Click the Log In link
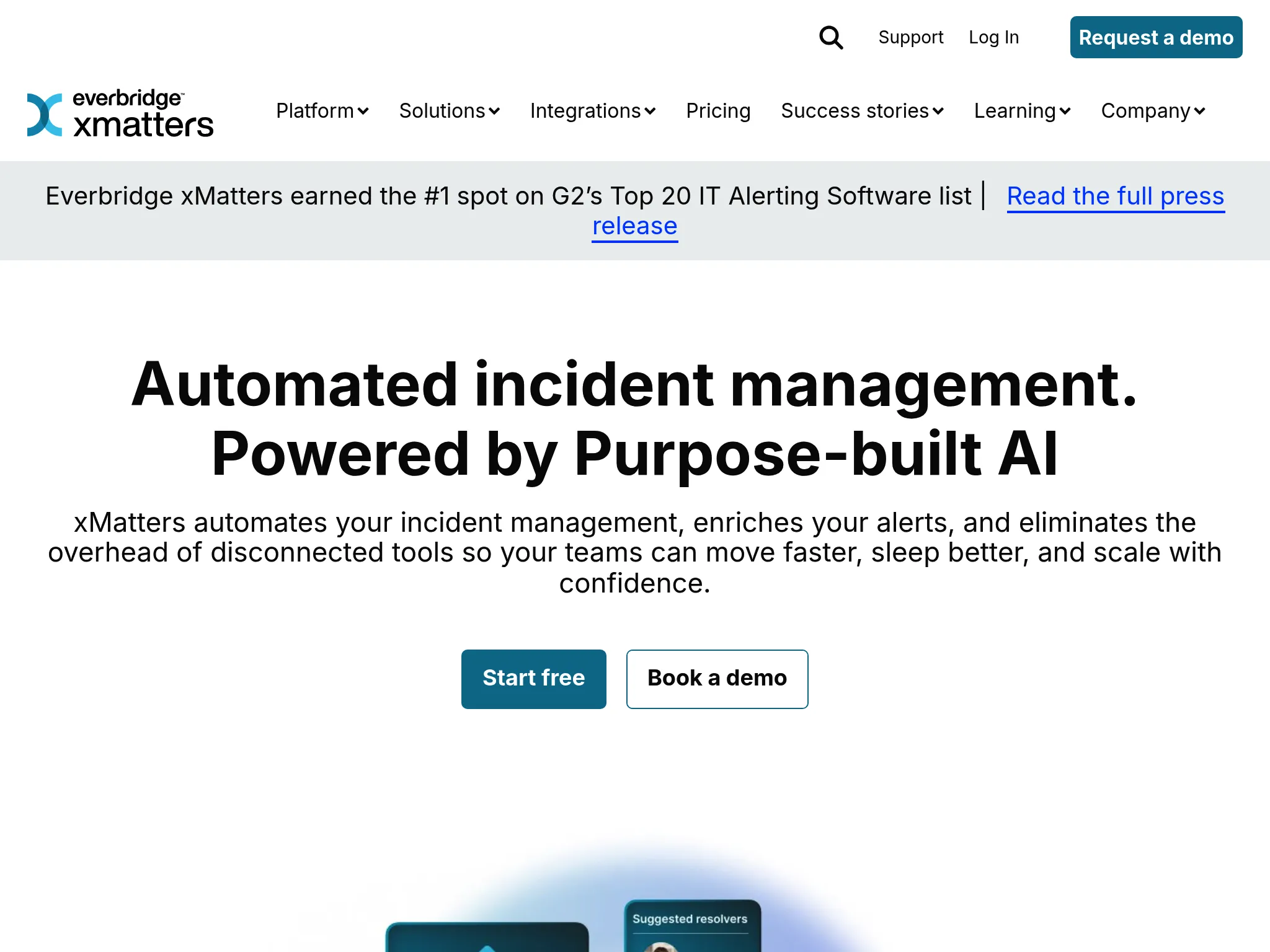Viewport: 1270px width, 952px height. [x=994, y=37]
